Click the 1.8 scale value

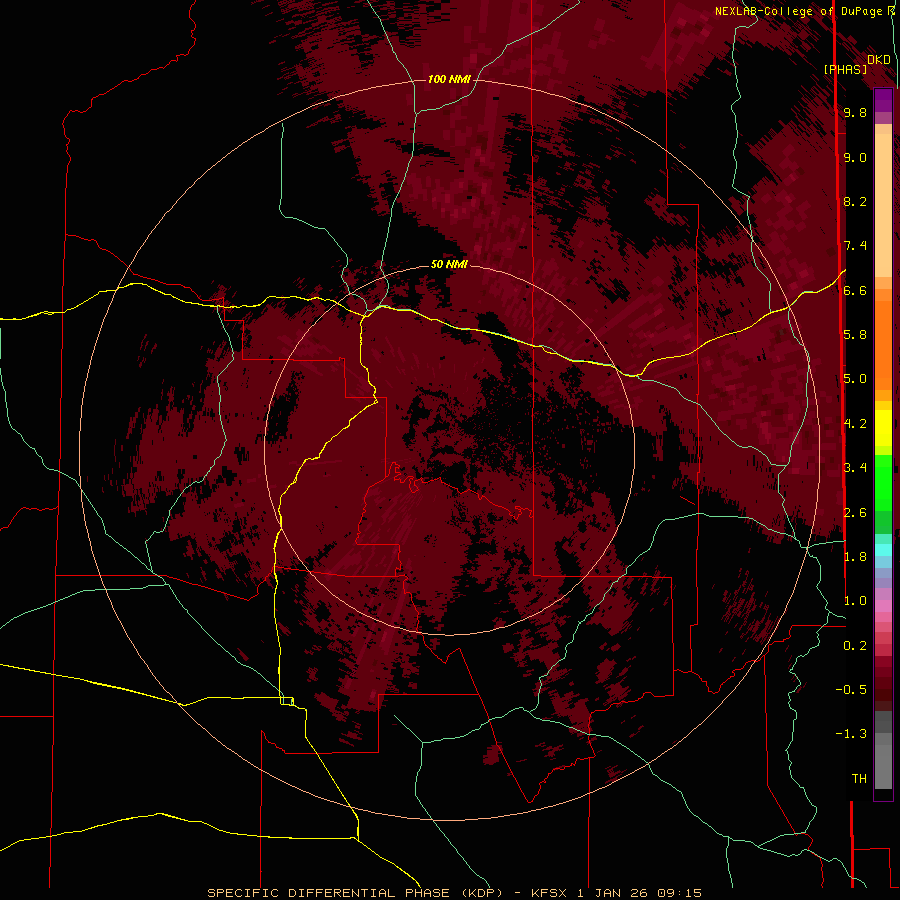855,557
